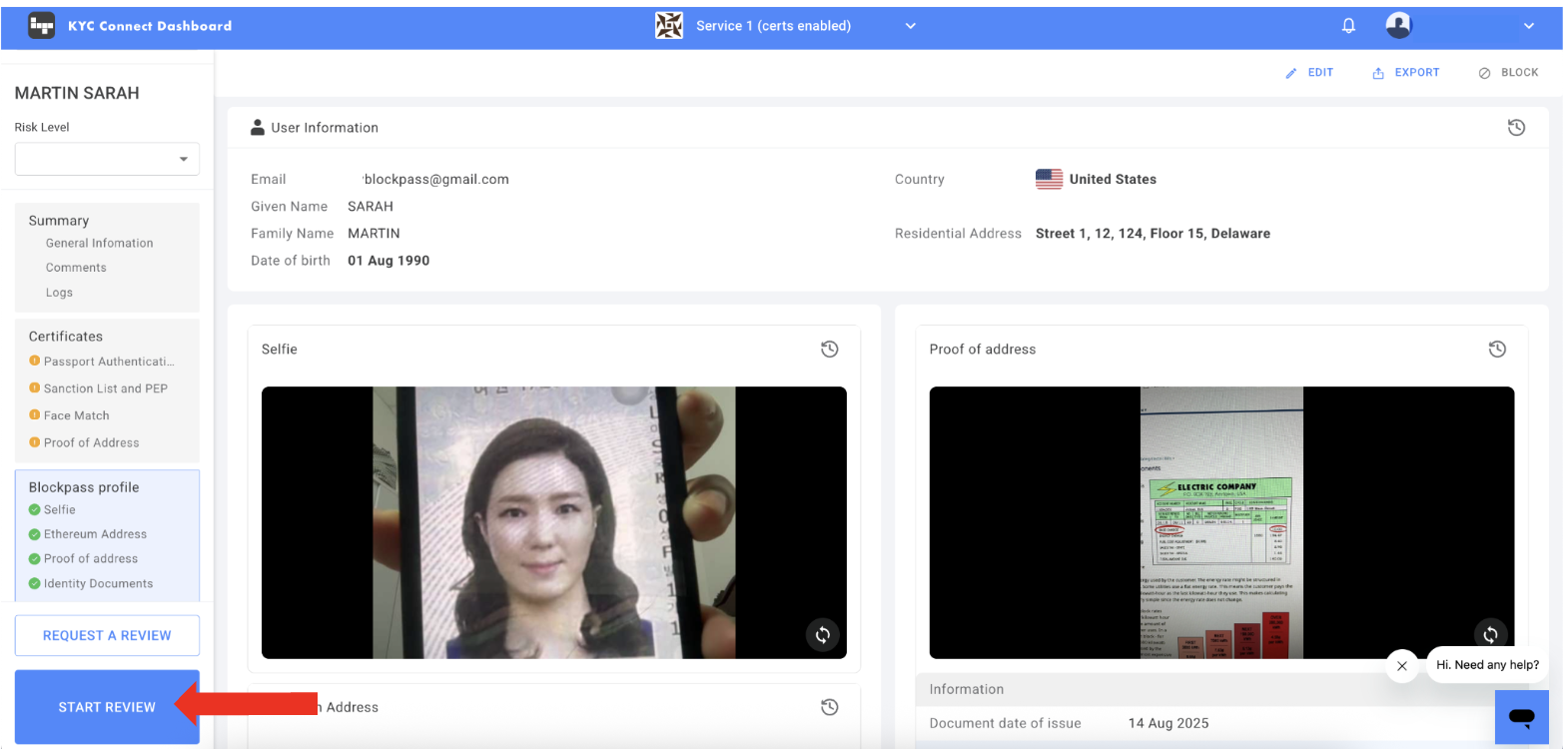The width and height of the screenshot is (1568, 749).
Task: Click the Start Review button
Action: (107, 707)
